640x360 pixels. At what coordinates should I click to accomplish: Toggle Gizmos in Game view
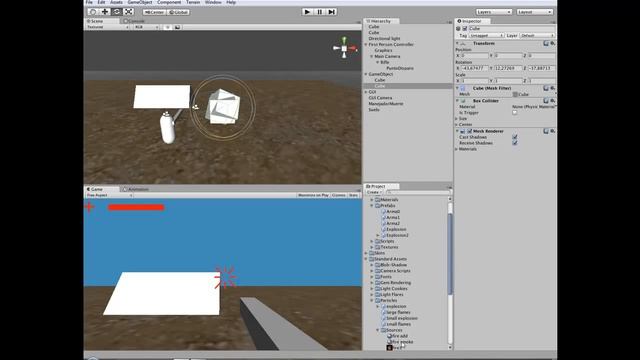338,195
